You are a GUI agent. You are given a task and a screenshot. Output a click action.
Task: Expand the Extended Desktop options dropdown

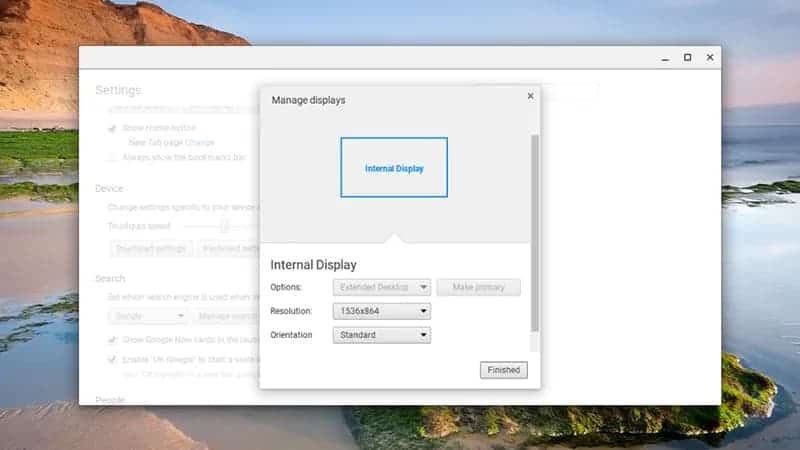point(384,288)
